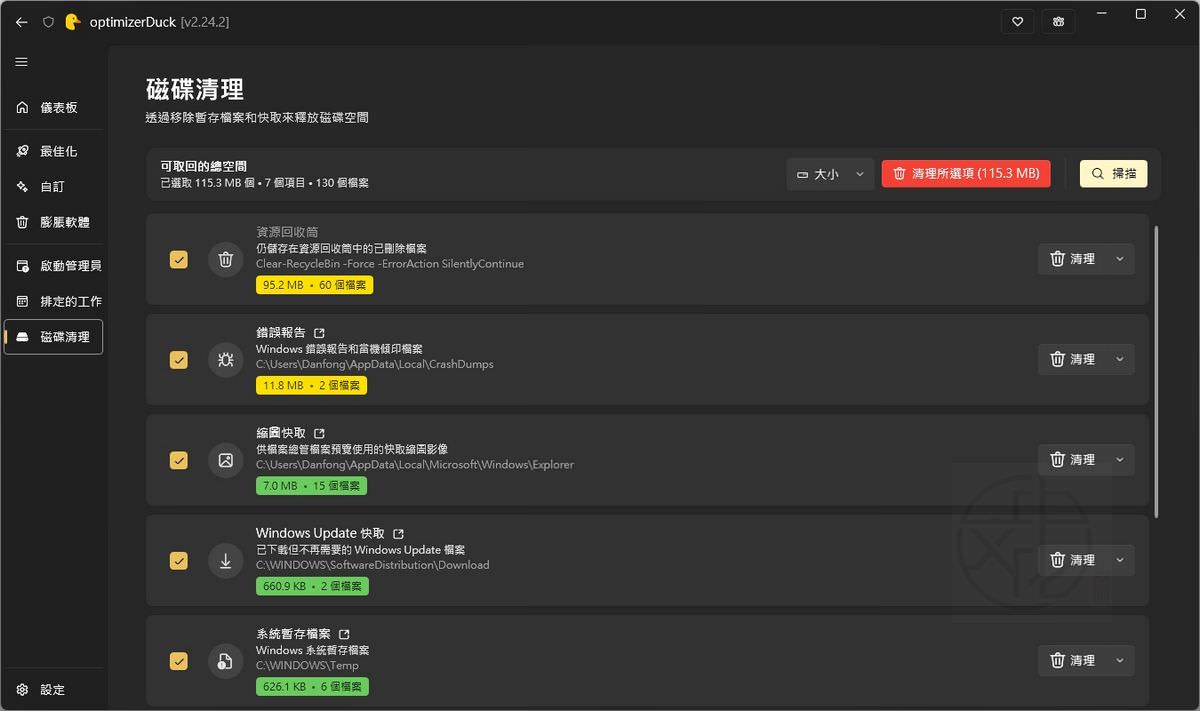Click the magnifier icon in 掃描 button
This screenshot has width=1200, height=711.
1098,174
